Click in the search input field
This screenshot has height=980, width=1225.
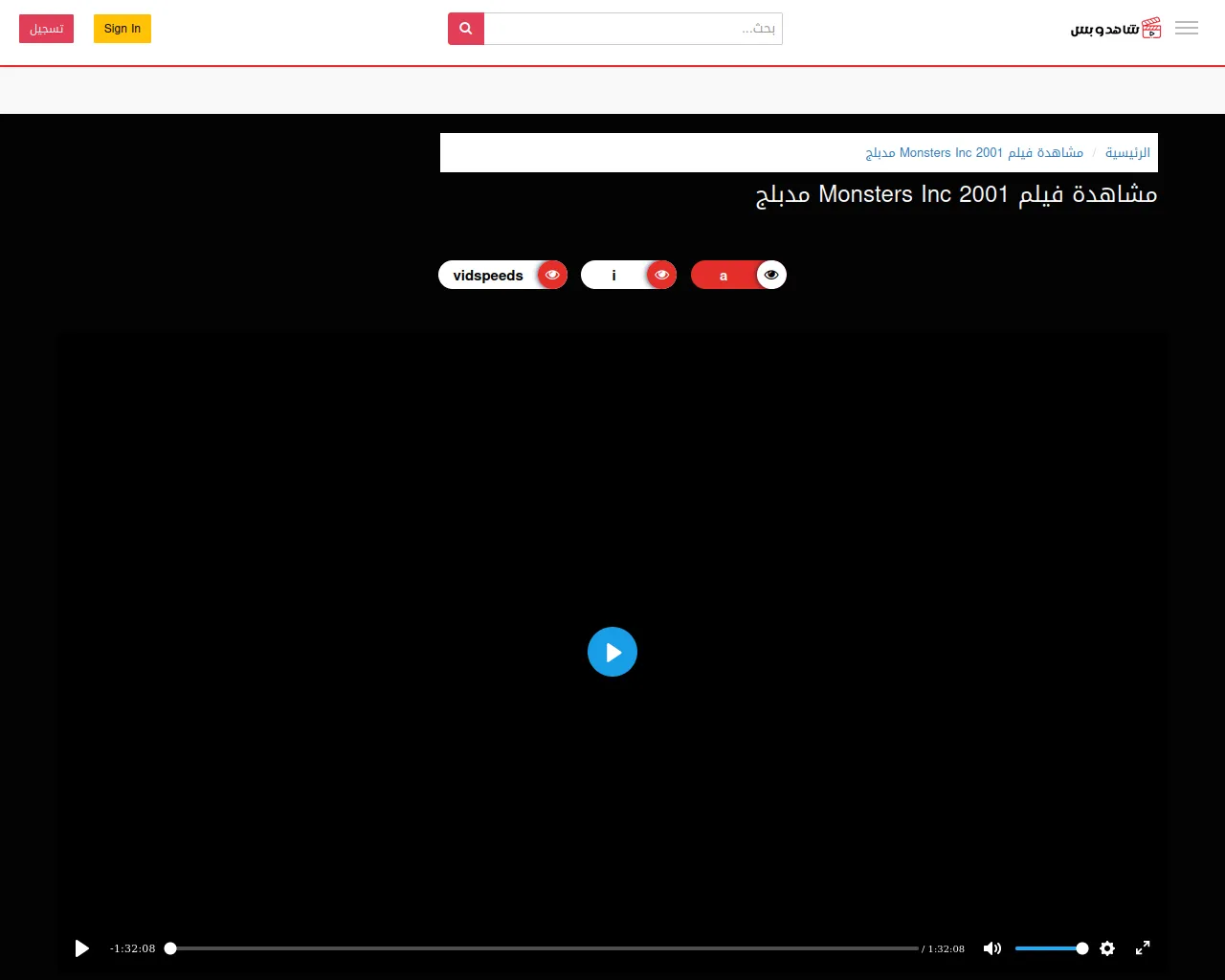(x=634, y=29)
